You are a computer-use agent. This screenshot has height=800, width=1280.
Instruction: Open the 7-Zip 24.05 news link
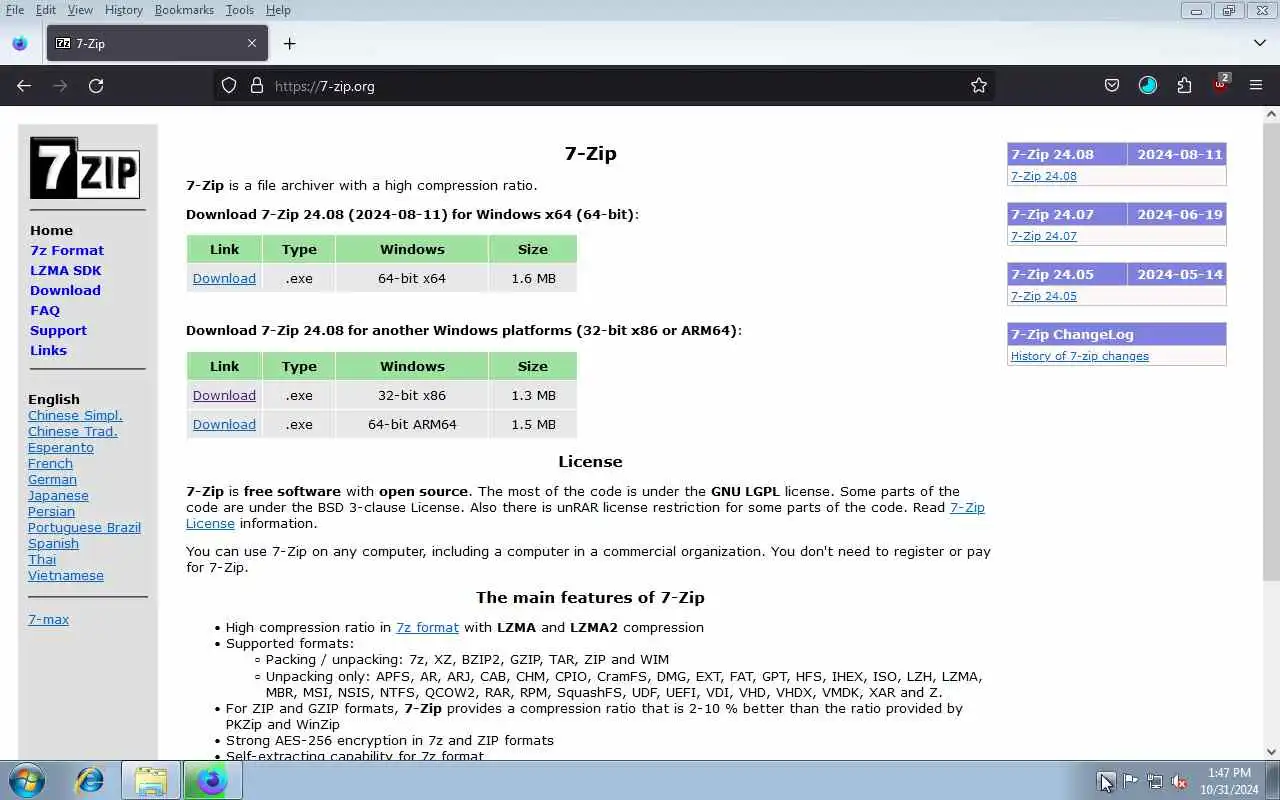1043,296
